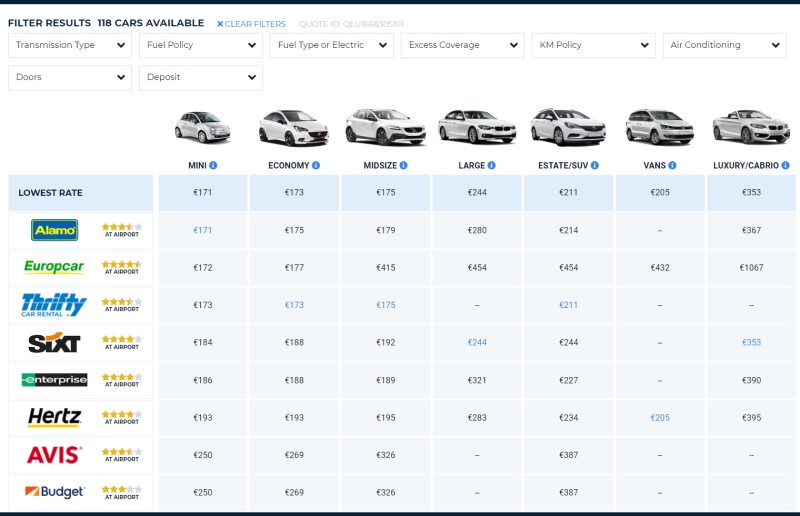
Task: Select Hertz Midsize rate €195
Action: (x=386, y=417)
